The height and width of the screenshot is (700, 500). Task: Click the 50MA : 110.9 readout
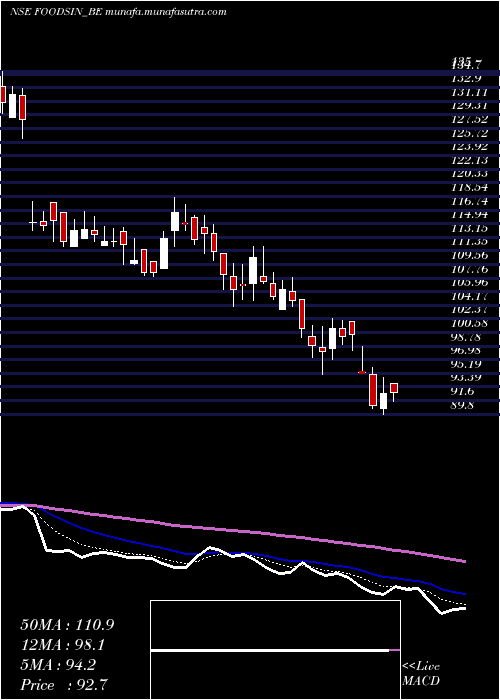tap(67, 625)
